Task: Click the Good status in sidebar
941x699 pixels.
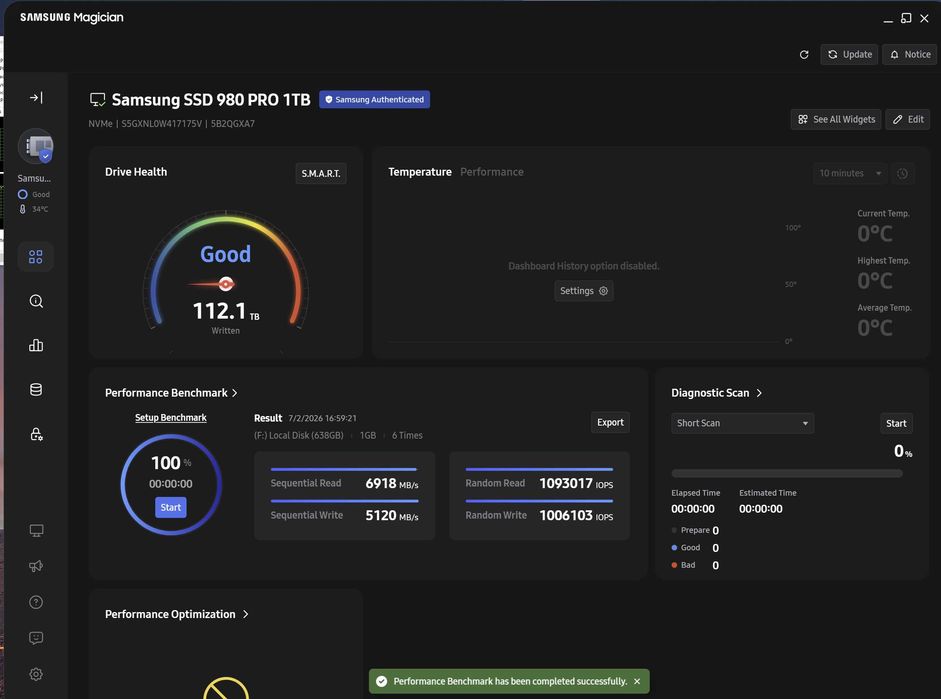Action: [x=34, y=194]
